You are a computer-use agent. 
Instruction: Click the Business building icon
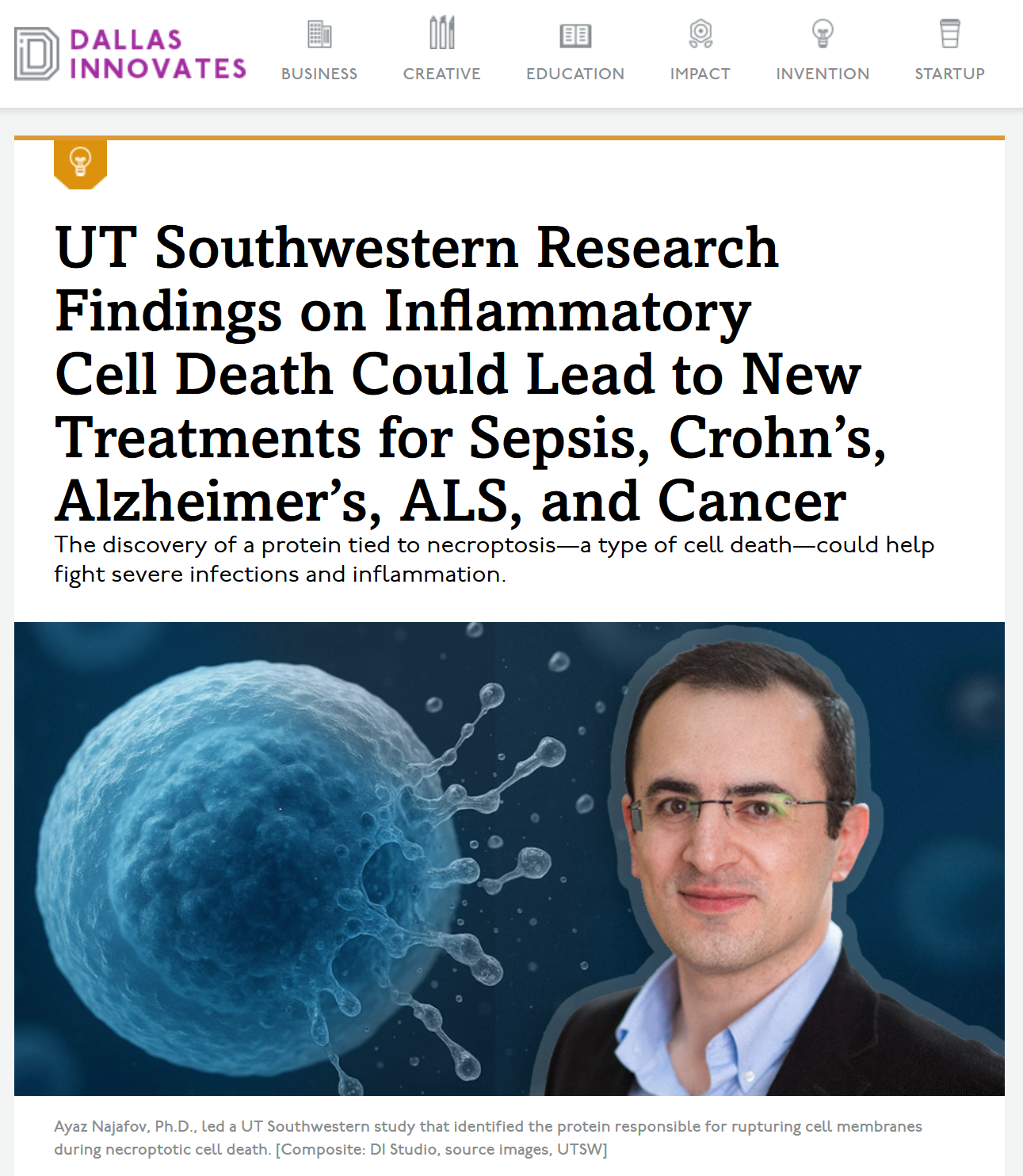(319, 34)
